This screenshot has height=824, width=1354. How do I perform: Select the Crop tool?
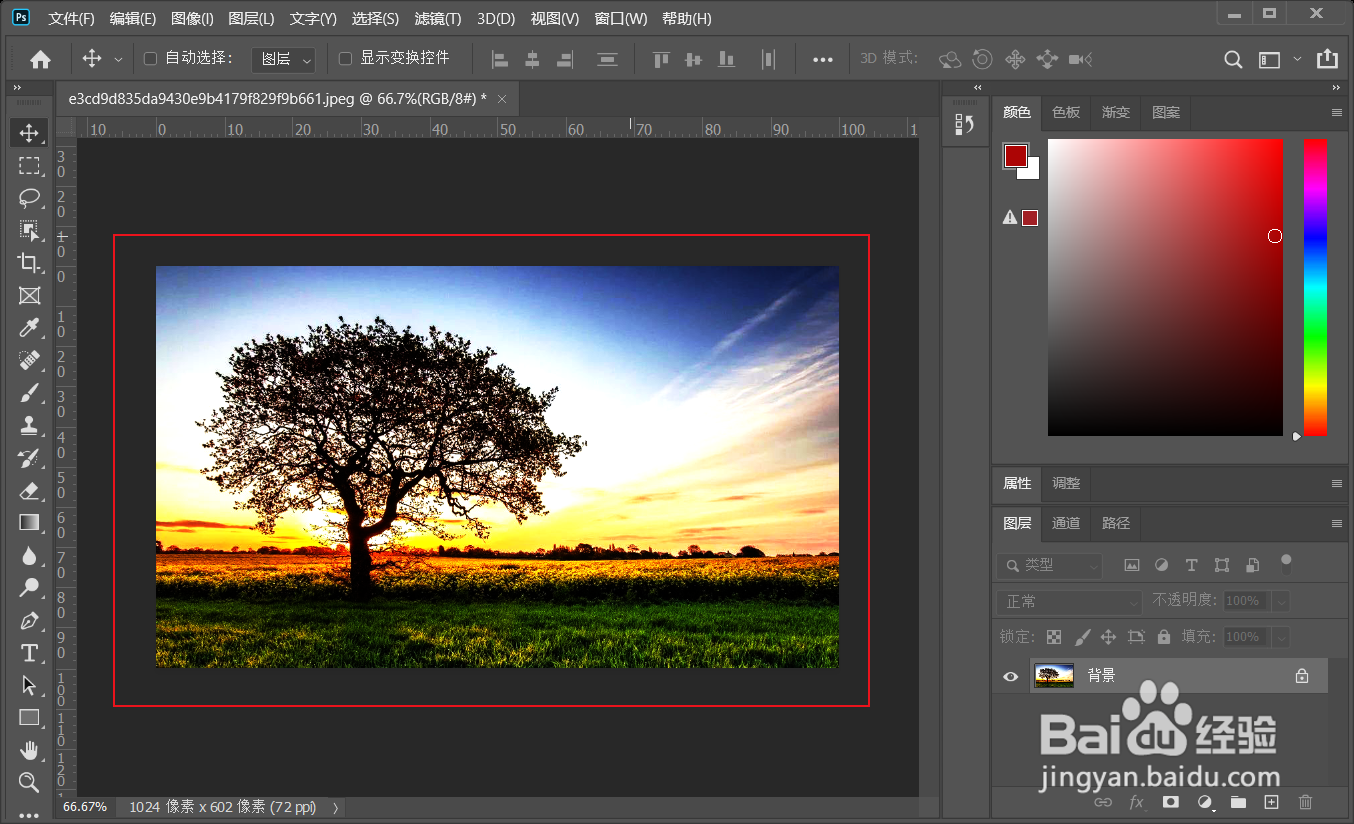(x=29, y=263)
